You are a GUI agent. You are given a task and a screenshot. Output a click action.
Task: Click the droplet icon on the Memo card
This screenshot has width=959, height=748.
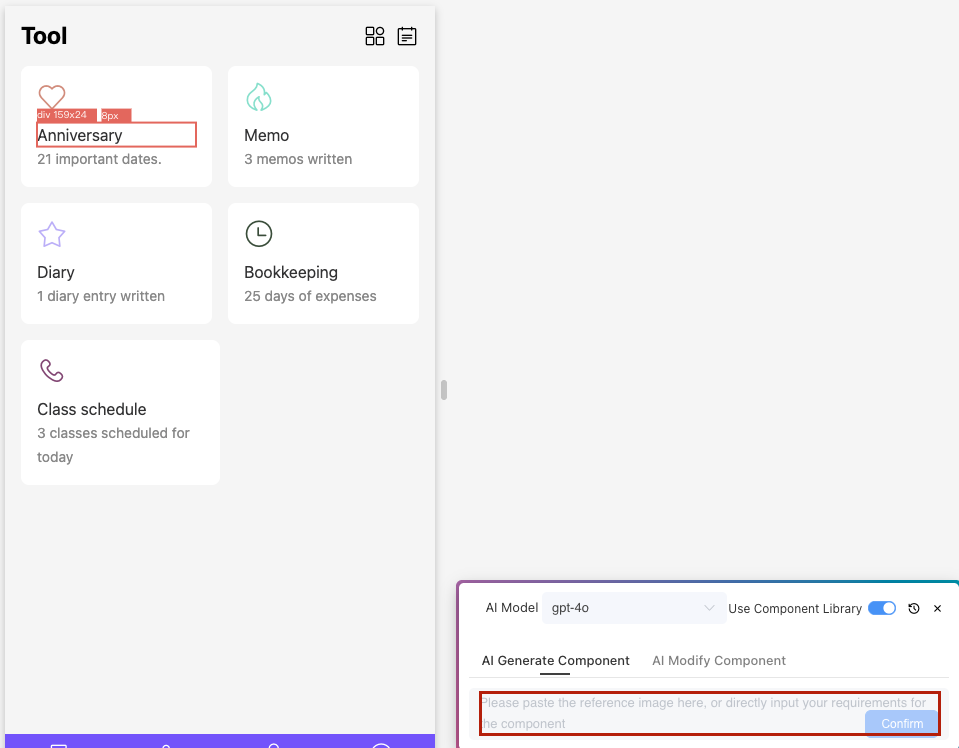pos(258,96)
